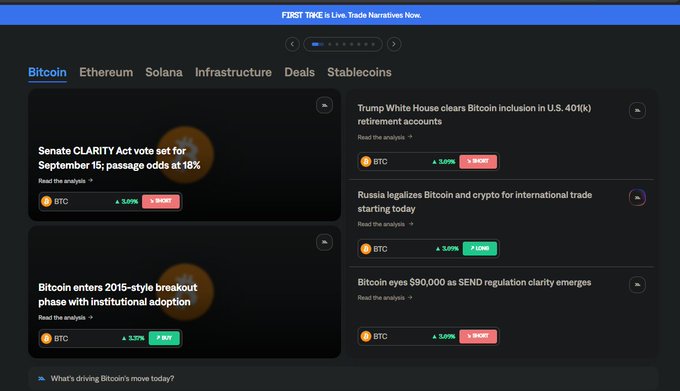Open Bitcoin eyes $90,000 headline
The width and height of the screenshot is (680, 391).
pyautogui.click(x=474, y=282)
